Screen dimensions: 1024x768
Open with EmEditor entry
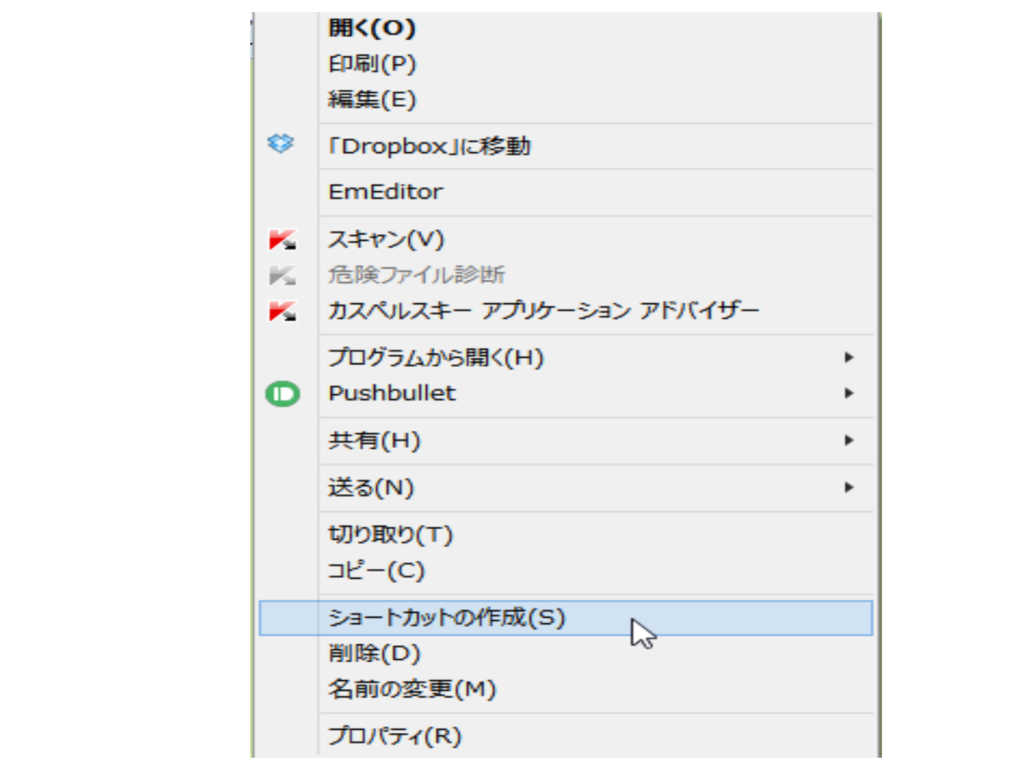pos(385,192)
